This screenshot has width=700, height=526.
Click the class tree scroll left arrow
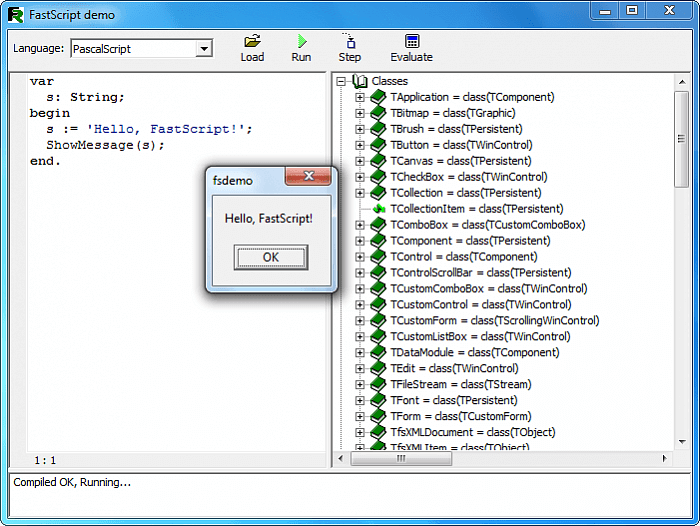[x=341, y=459]
